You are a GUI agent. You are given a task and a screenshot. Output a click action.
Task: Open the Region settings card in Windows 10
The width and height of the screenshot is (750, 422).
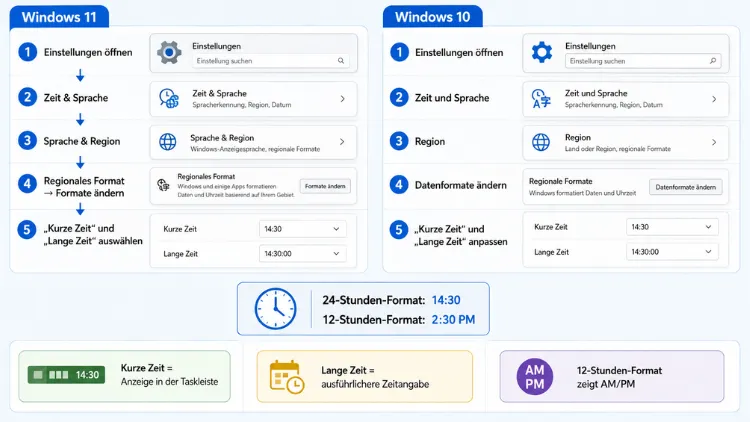coord(626,143)
